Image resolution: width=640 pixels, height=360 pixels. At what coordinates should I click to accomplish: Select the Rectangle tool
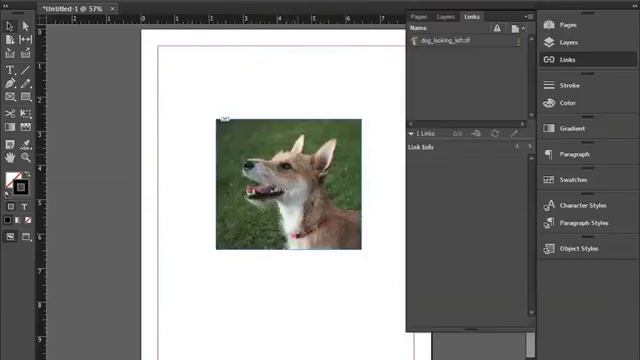click(x=25, y=97)
